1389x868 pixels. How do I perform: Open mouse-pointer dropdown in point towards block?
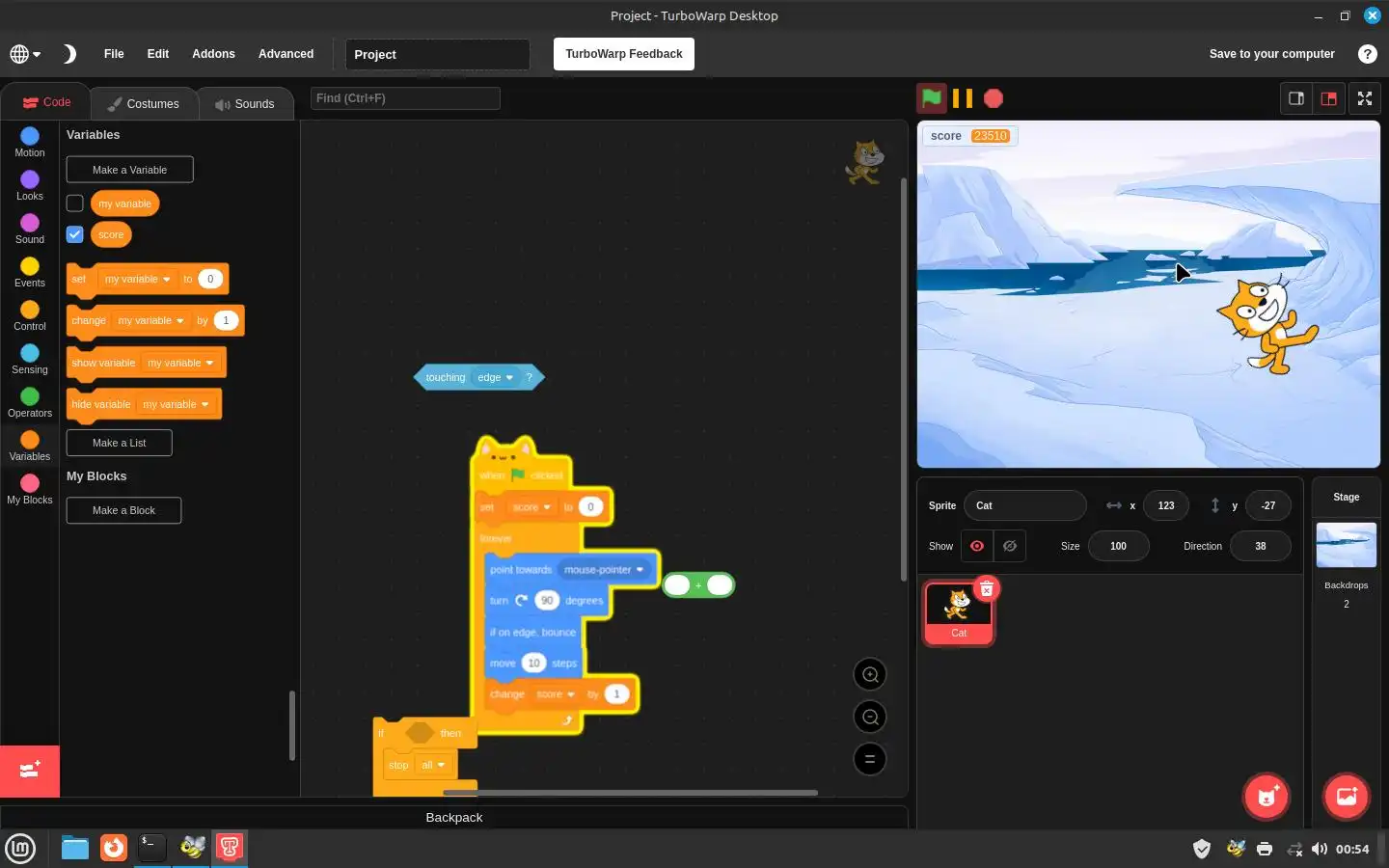pyautogui.click(x=604, y=569)
